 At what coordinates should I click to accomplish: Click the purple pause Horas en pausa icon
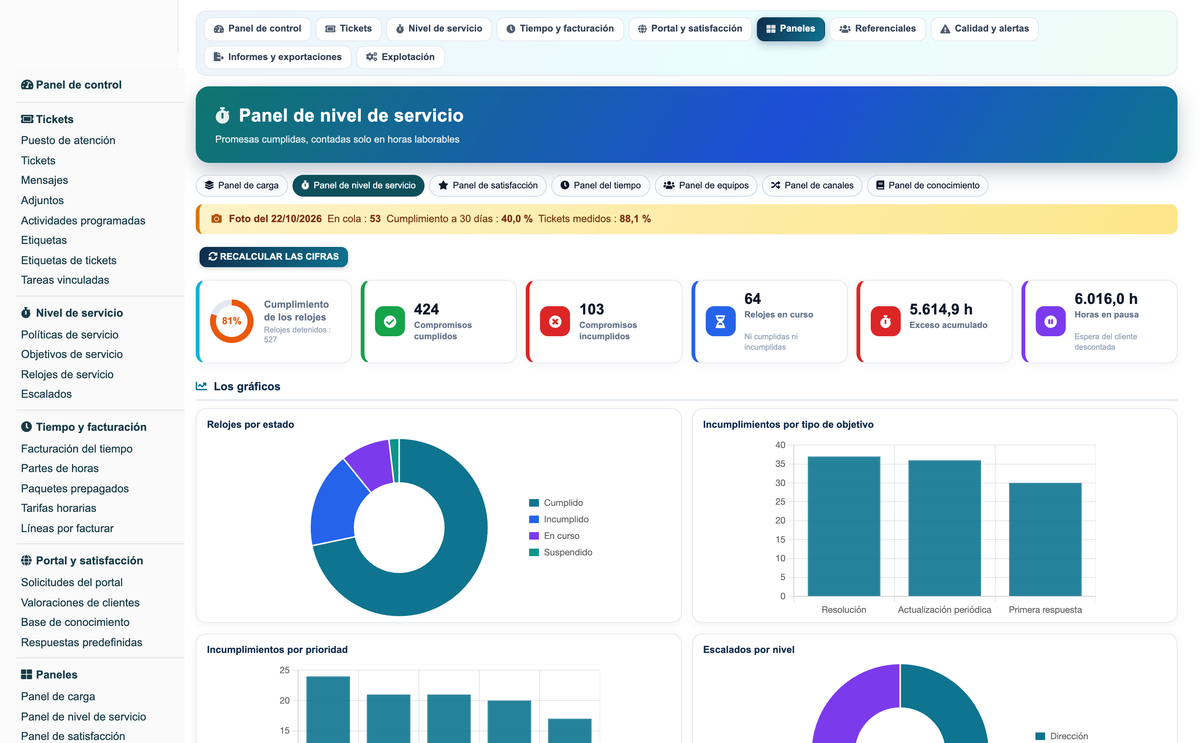coord(1050,321)
